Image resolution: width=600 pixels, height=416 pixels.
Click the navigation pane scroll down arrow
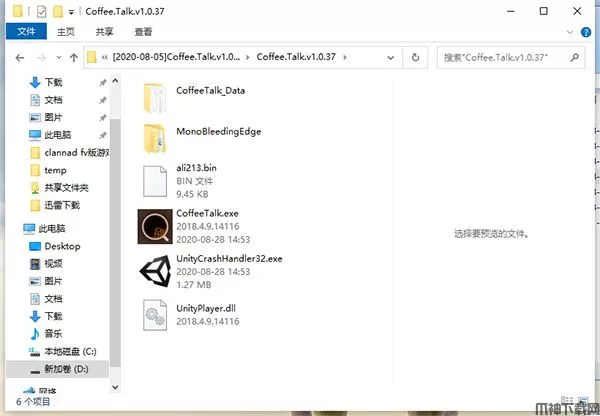(115, 387)
